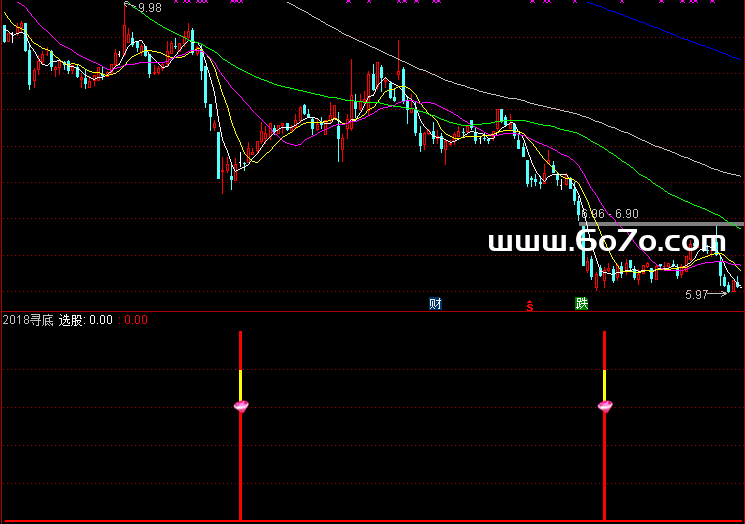Click the 9.98 high price label
The image size is (745, 524).
coord(149,8)
